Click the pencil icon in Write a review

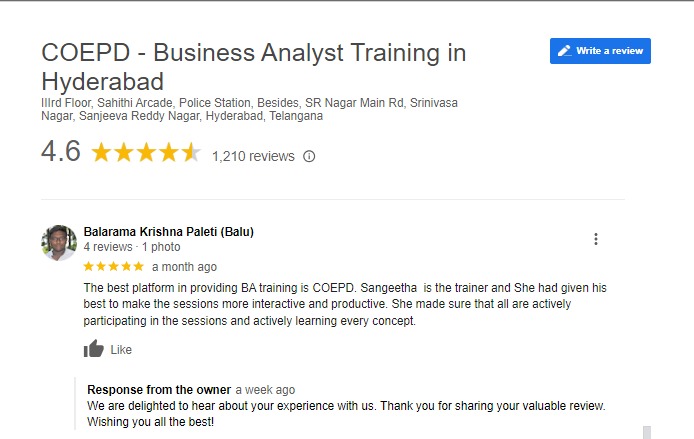(x=565, y=51)
